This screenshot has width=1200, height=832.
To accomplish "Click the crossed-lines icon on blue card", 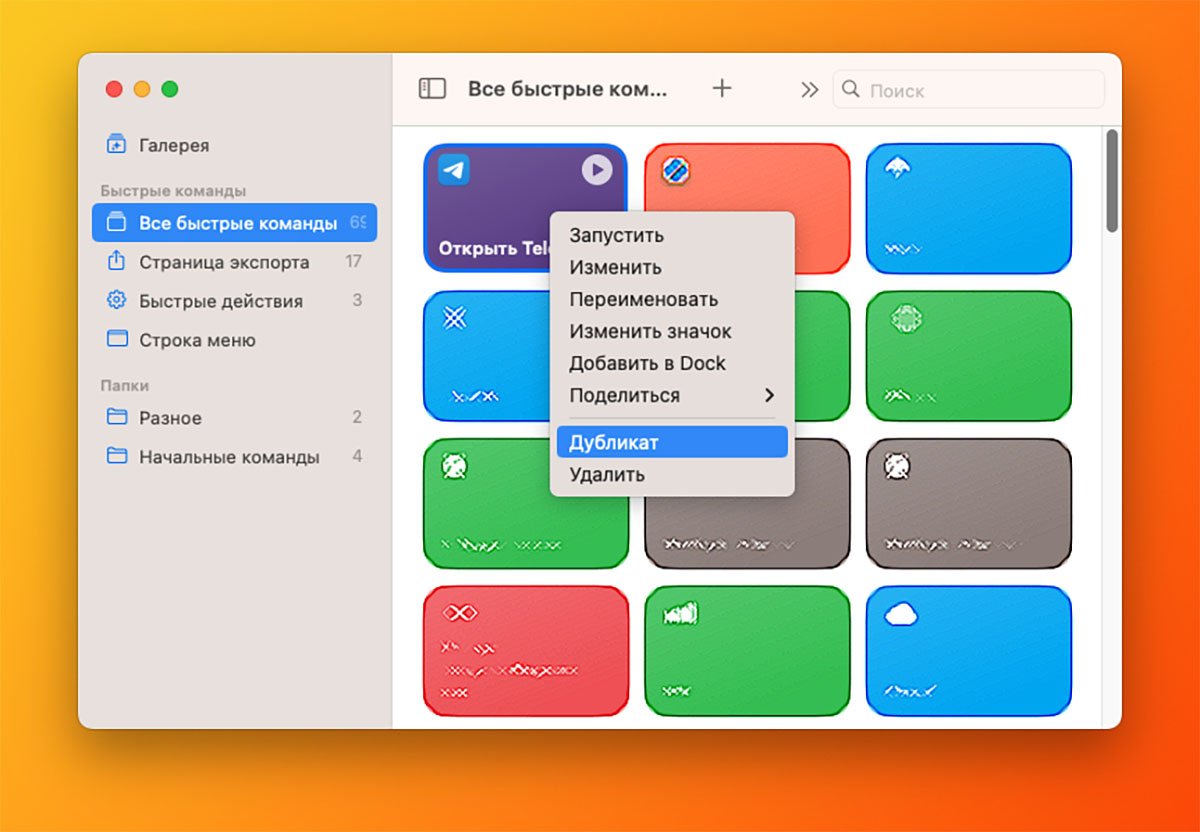I will 455,318.
